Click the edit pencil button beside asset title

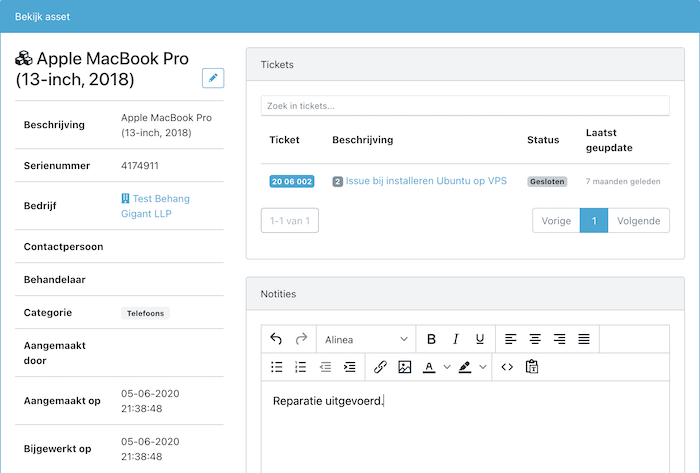click(x=213, y=78)
